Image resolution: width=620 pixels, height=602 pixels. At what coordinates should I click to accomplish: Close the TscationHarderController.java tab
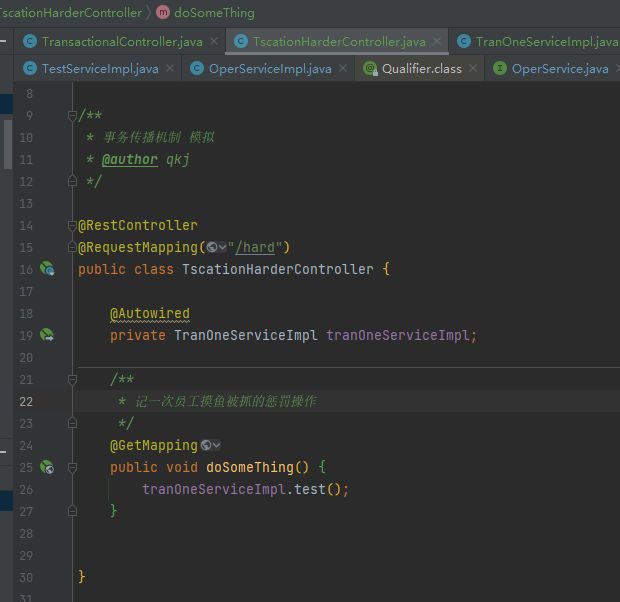click(437, 41)
